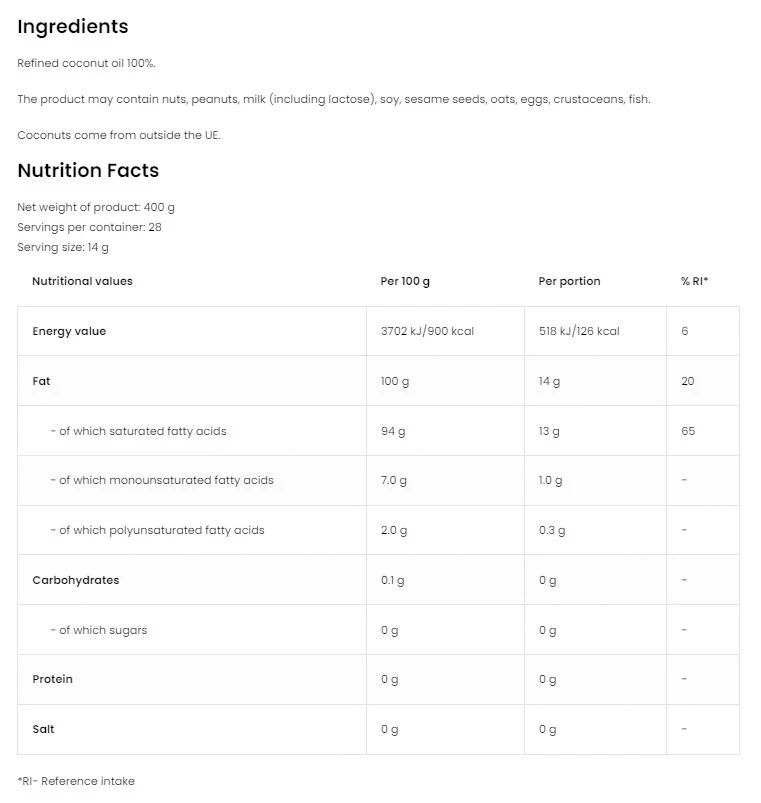Screen dimensions: 761x803
Task: Select the 'Refined coconut oil 100%' text
Action: click(x=87, y=63)
